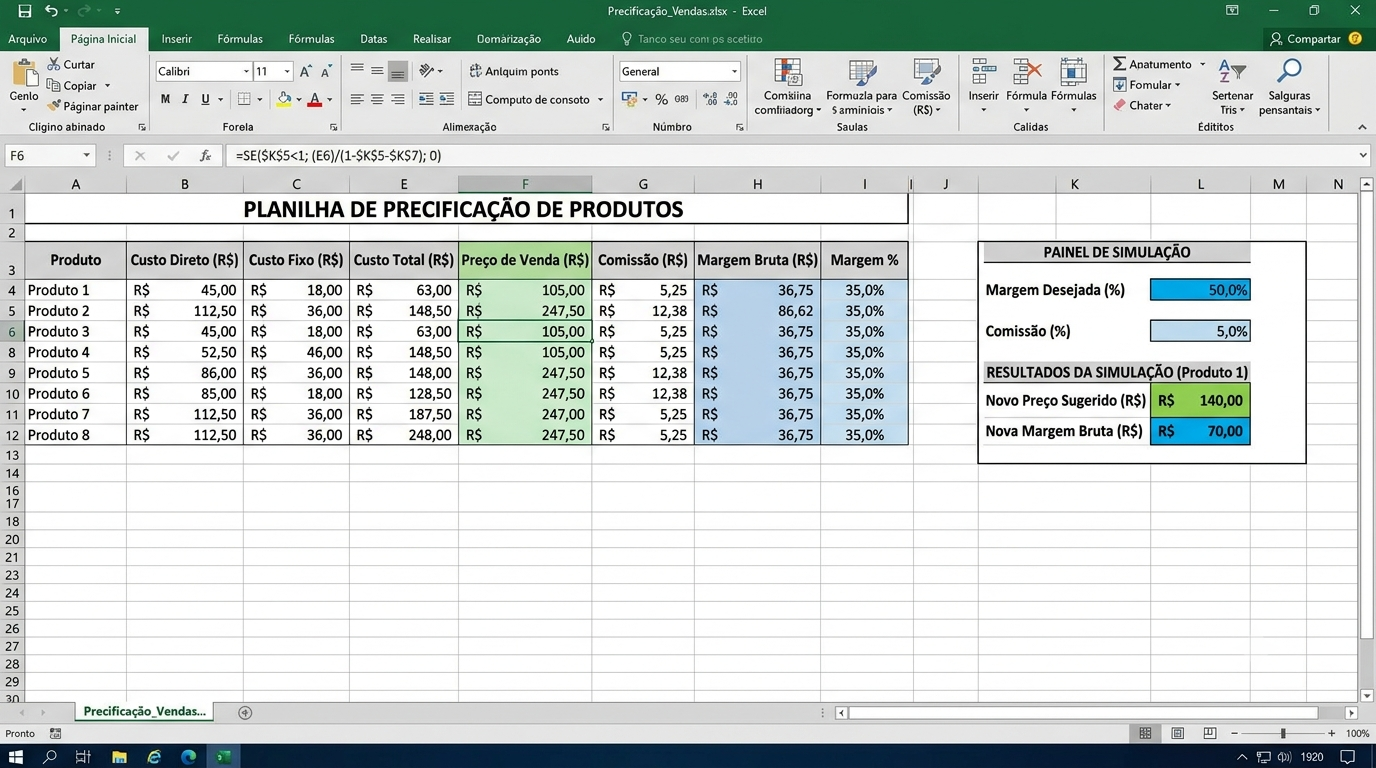
Task: Add a new sheet with the plus button
Action: pyautogui.click(x=245, y=712)
